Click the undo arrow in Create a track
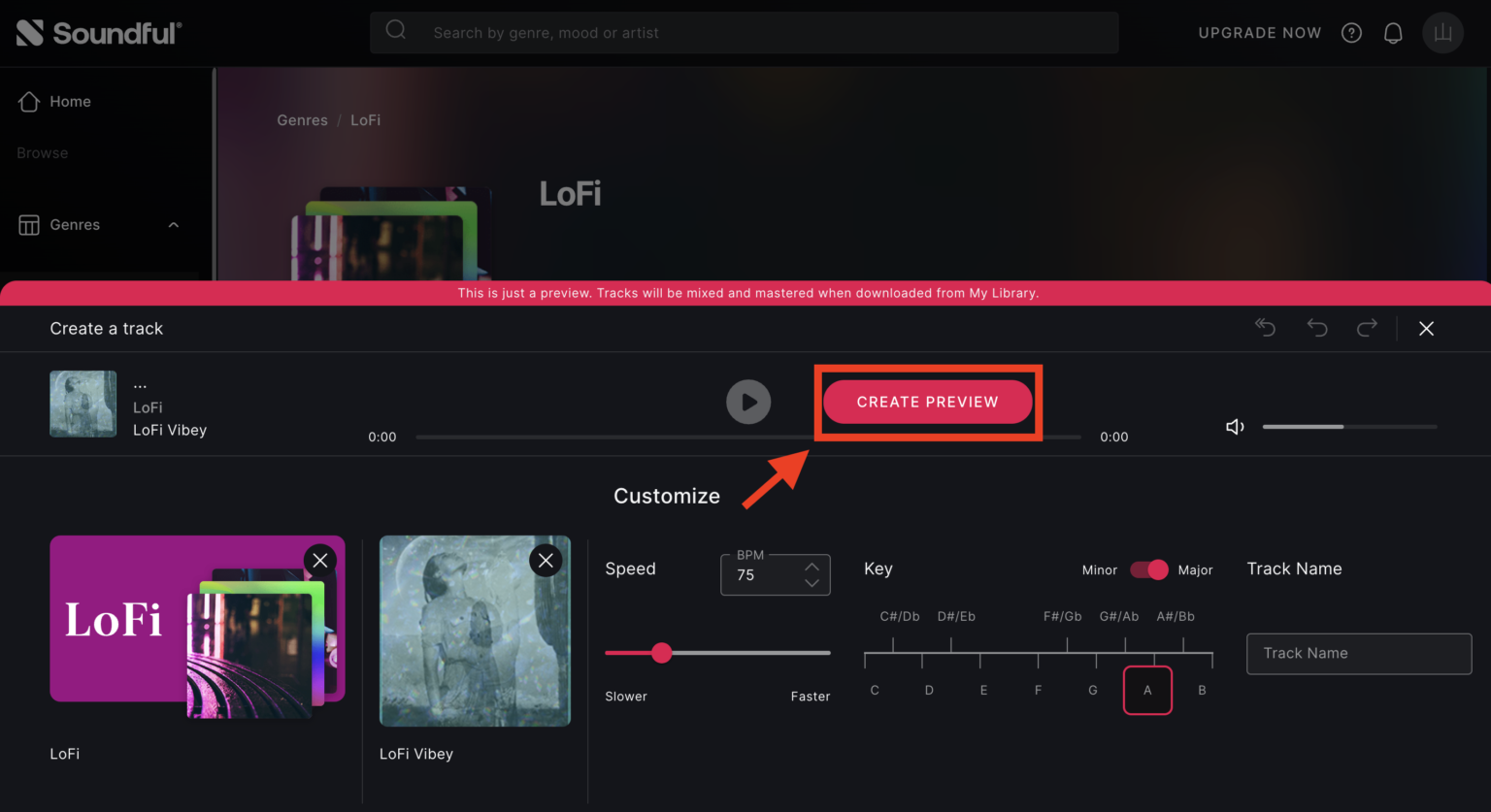The image size is (1491, 812). [x=1316, y=328]
